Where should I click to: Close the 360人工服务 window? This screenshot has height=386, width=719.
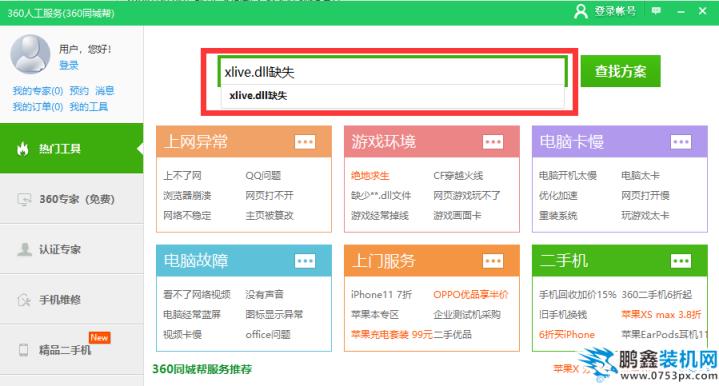[702, 11]
